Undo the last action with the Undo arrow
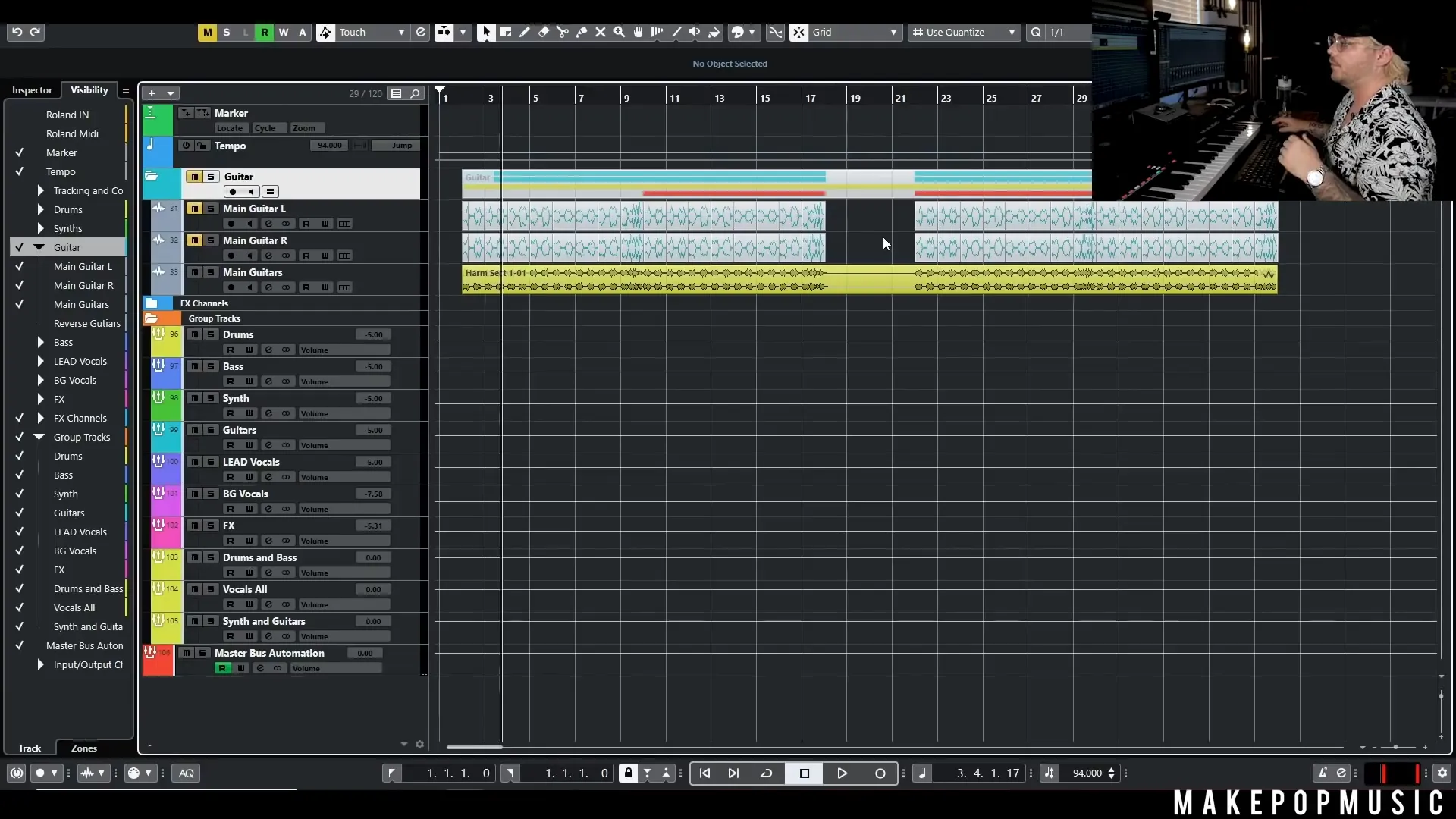 pyautogui.click(x=17, y=32)
